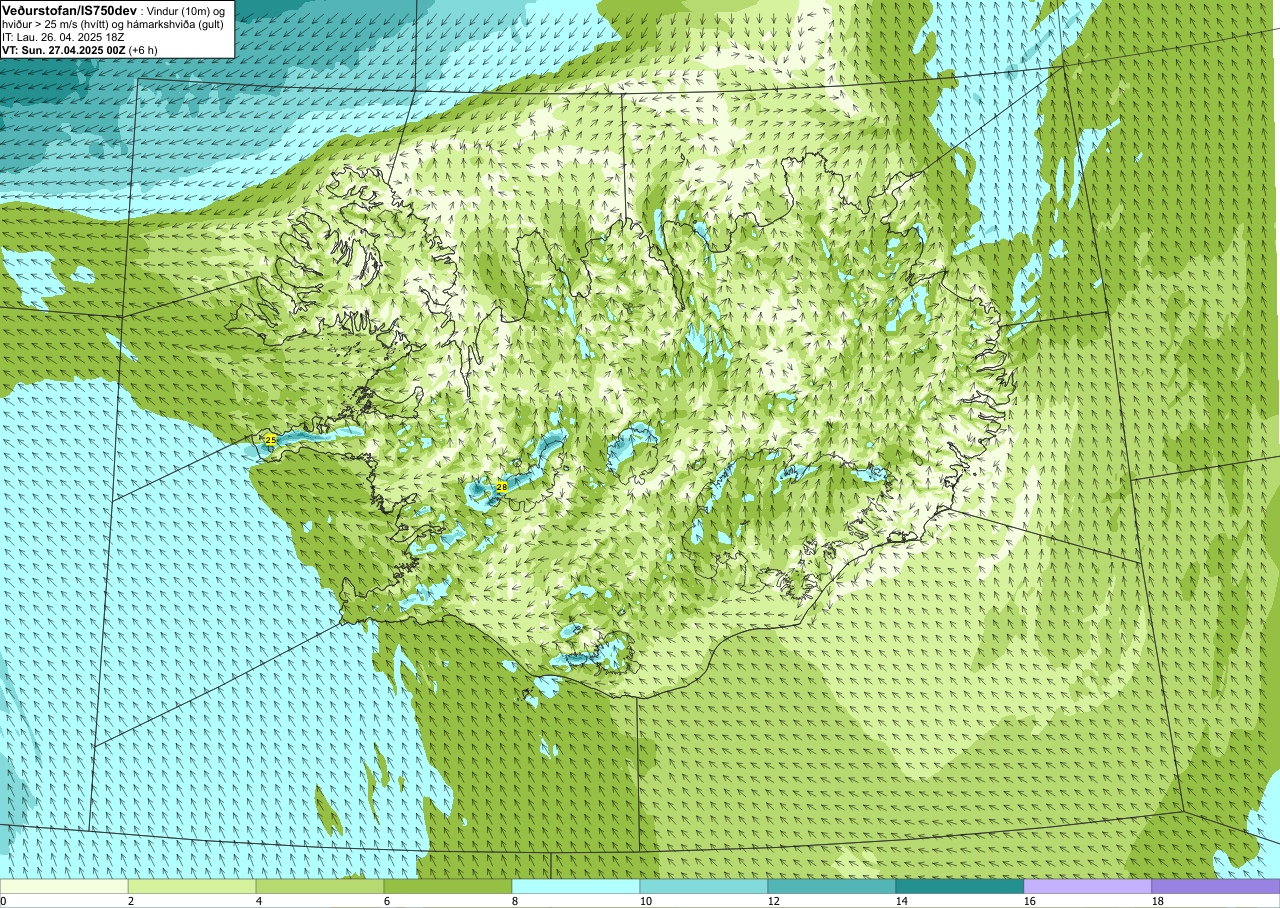Click the yellow gust marker labeled 25
Screen dimensions: 1280x908
point(270,440)
